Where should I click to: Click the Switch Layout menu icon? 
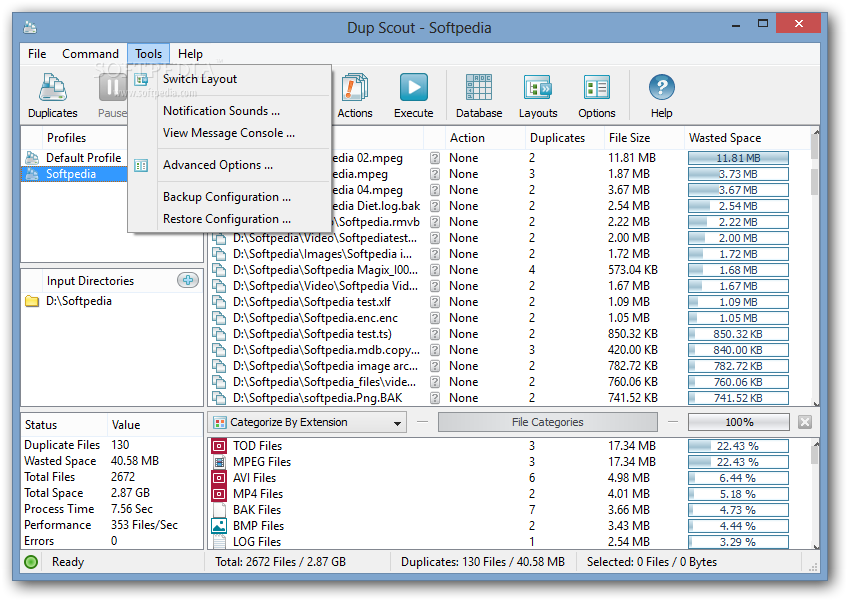click(x=141, y=80)
